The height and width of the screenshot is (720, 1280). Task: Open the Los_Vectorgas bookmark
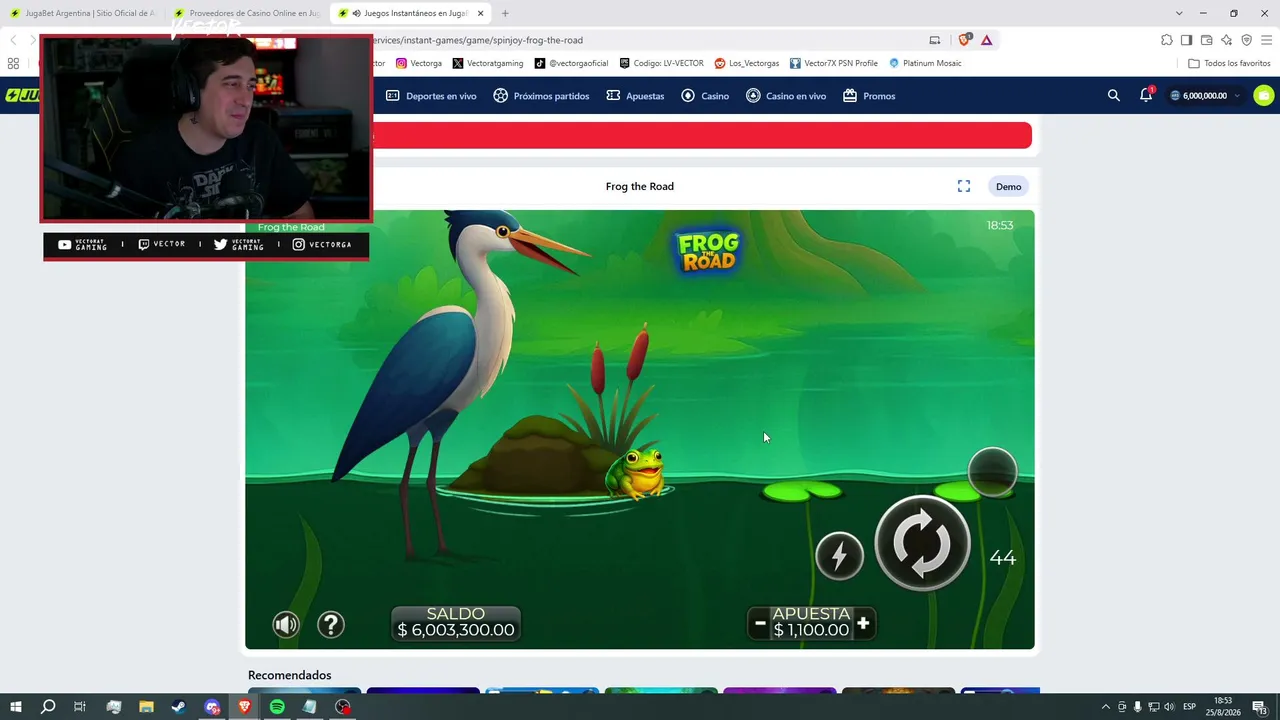[747, 63]
